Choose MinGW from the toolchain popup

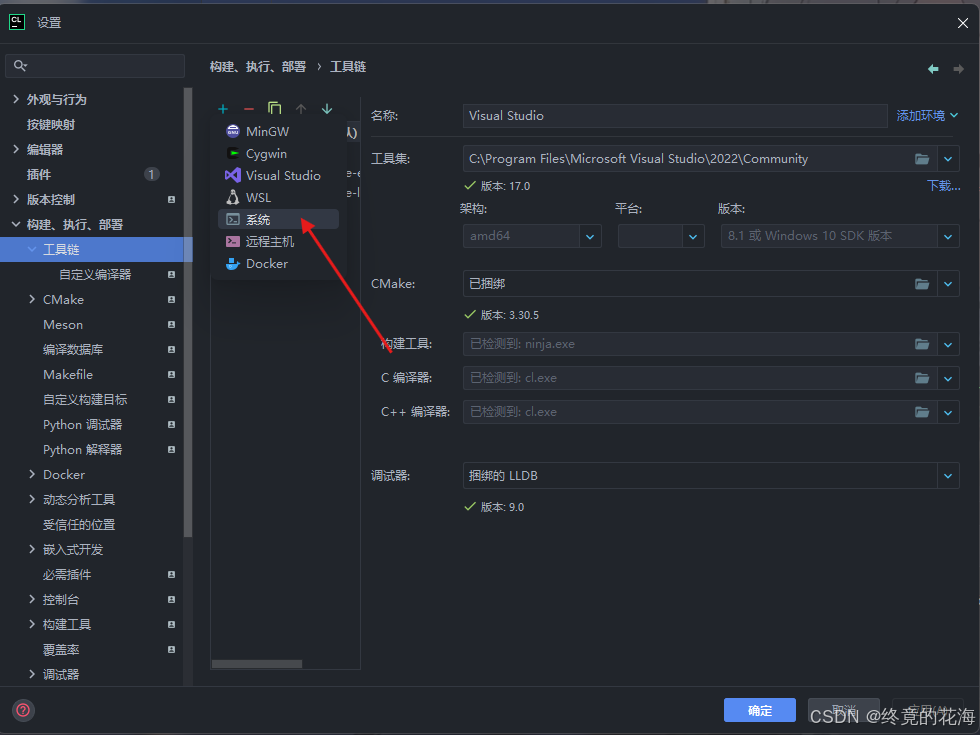pyautogui.click(x=279, y=131)
